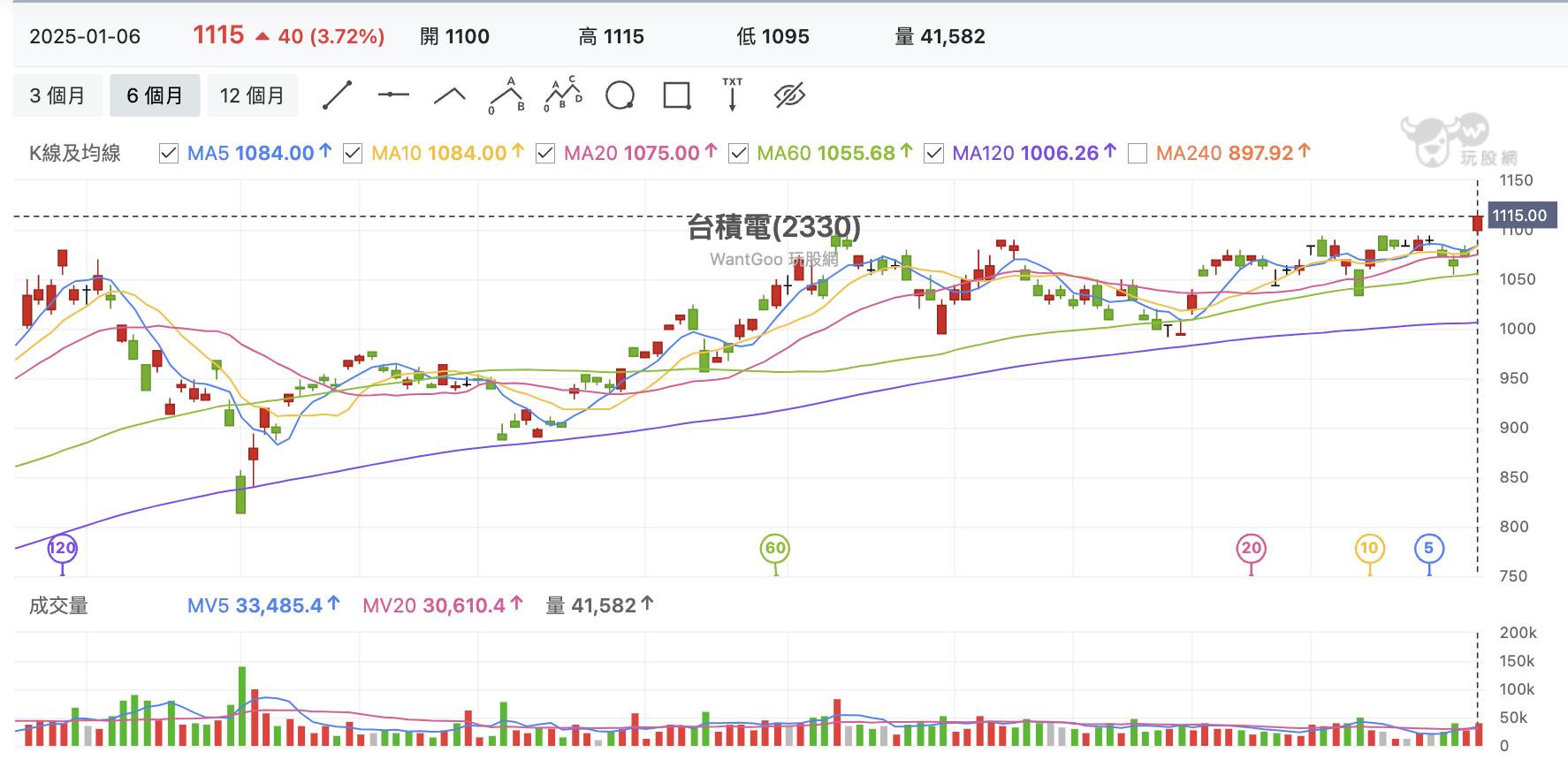This screenshot has height=760, width=1568.
Task: Switch chart range to 6 個月
Action: [155, 95]
